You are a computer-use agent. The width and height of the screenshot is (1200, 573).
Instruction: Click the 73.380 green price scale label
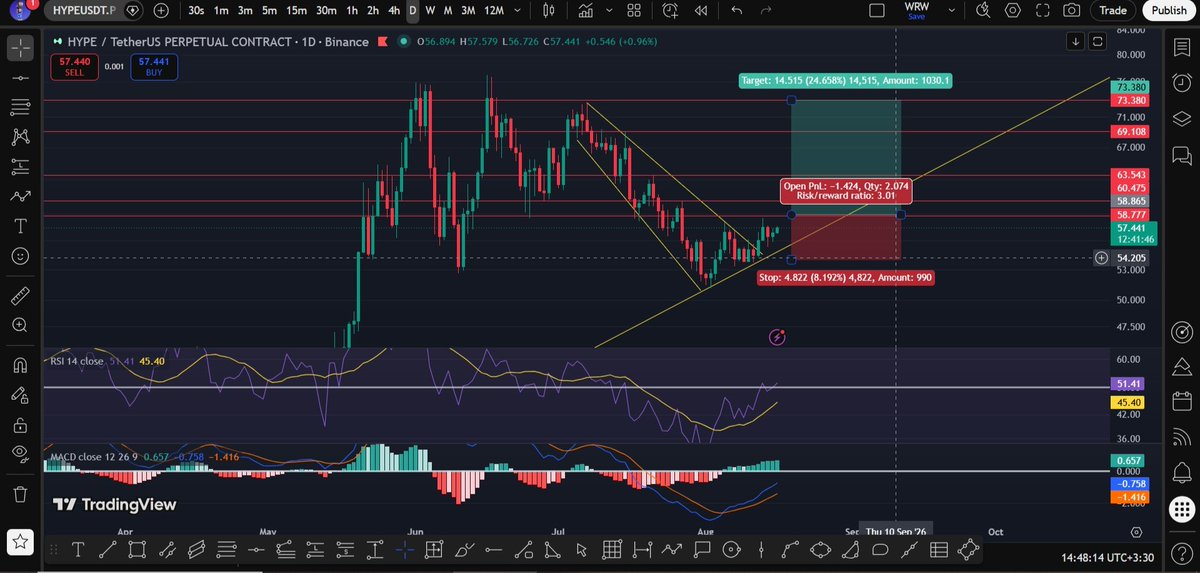pyautogui.click(x=1131, y=87)
